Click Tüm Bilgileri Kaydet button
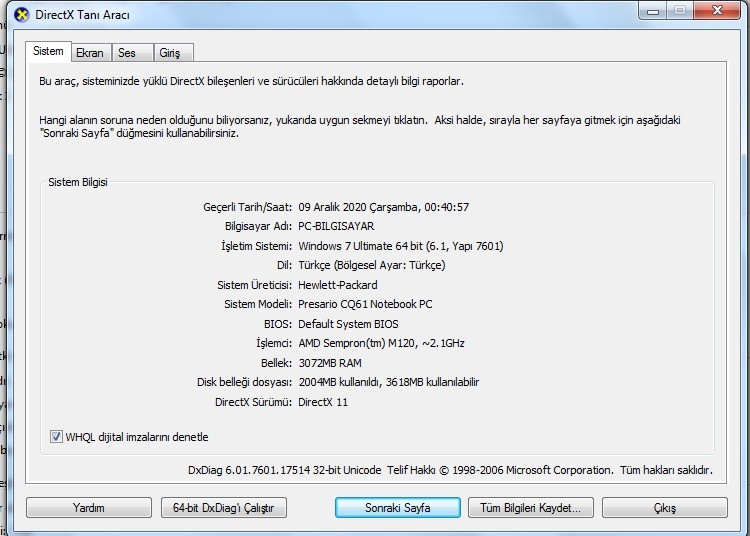The image size is (750, 536). 531,508
